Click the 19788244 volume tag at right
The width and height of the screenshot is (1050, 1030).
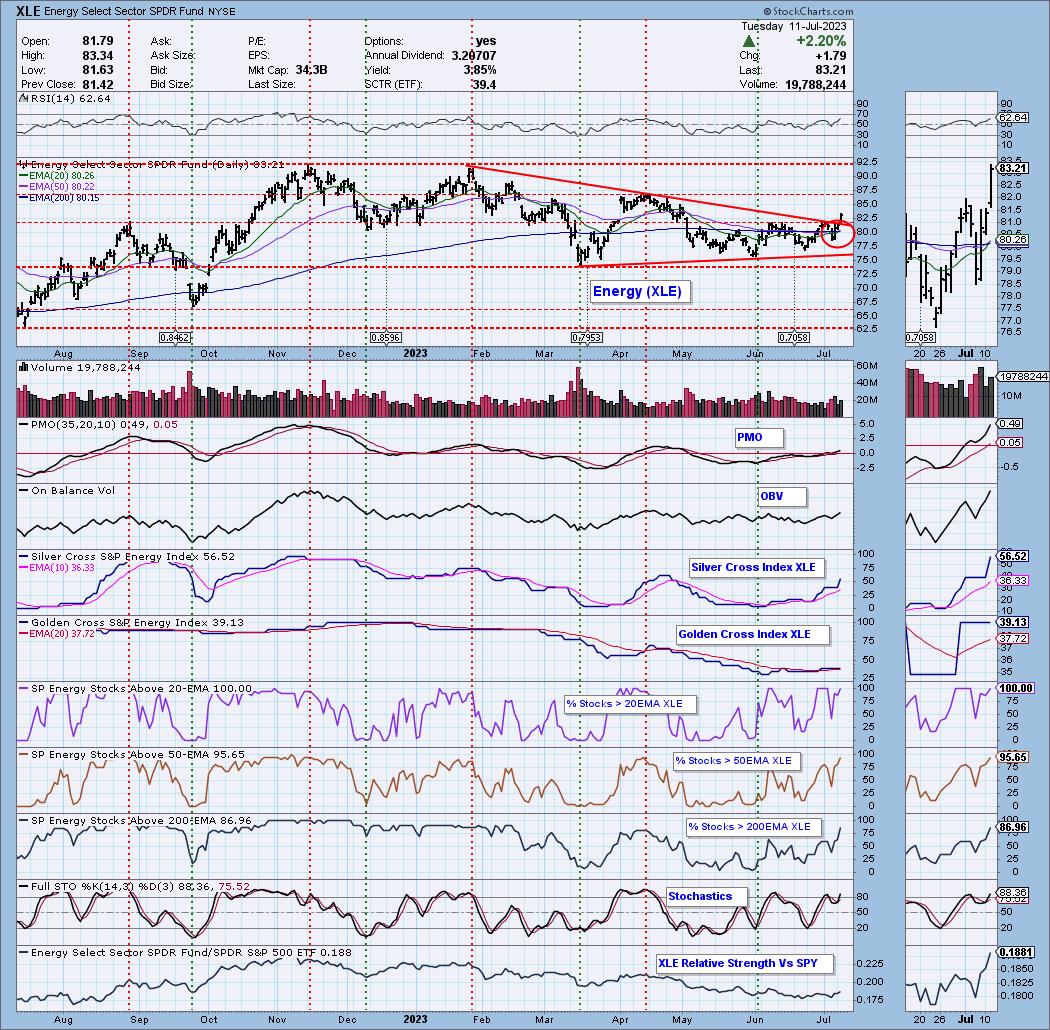click(x=1023, y=377)
